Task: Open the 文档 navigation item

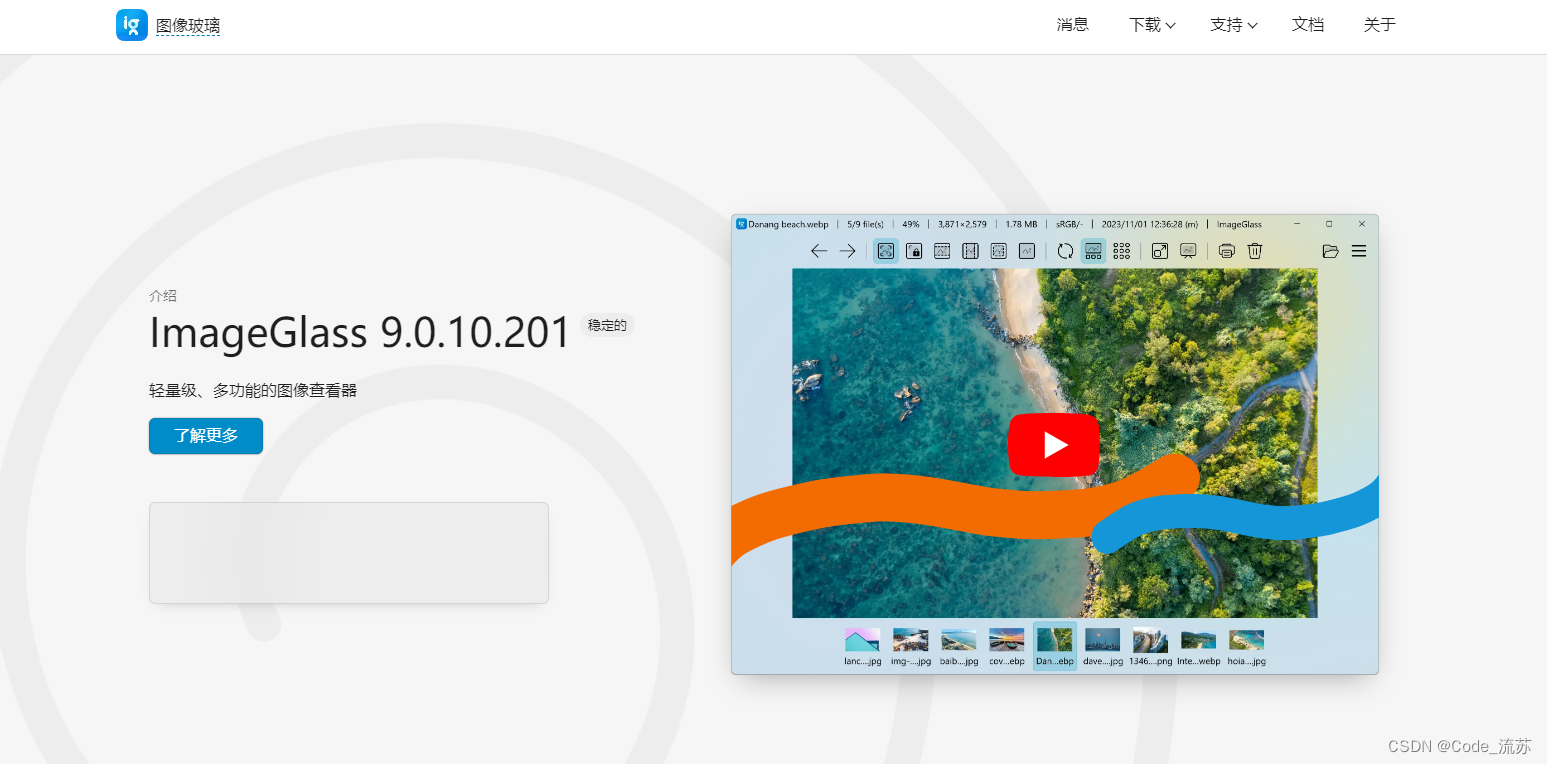Action: (1308, 25)
